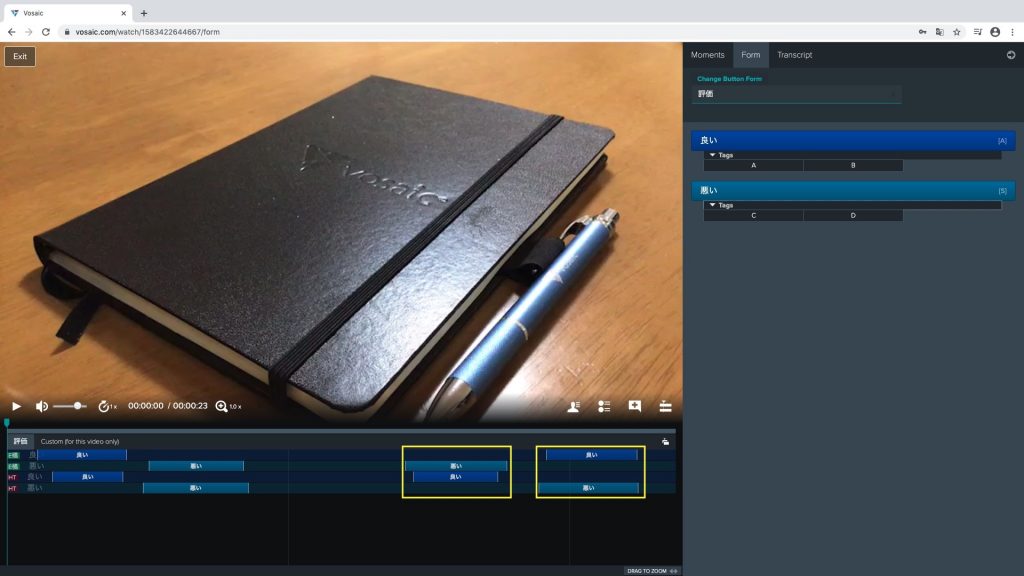This screenshot has width=1024, height=576.
Task: Click the first 良い moment in top row
Action: [x=82, y=455]
